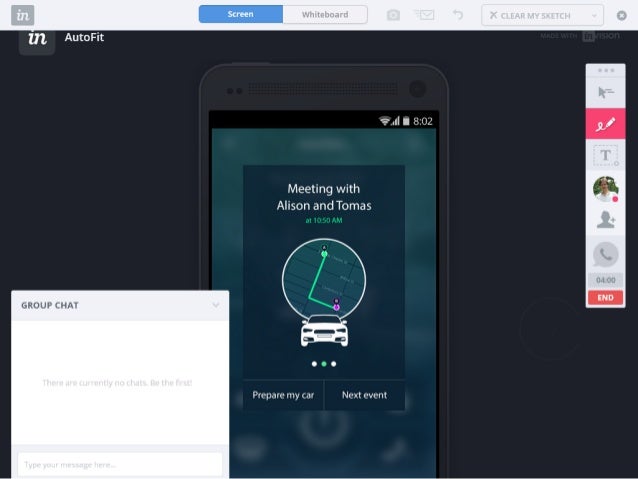This screenshot has height=479, width=638.
Task: Switch to the Screen tab
Action: click(x=240, y=14)
